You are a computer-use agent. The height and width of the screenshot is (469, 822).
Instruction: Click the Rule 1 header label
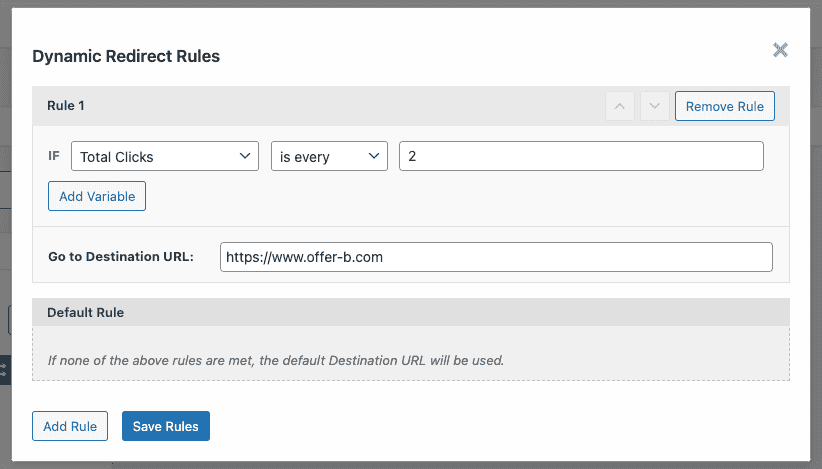(x=66, y=106)
